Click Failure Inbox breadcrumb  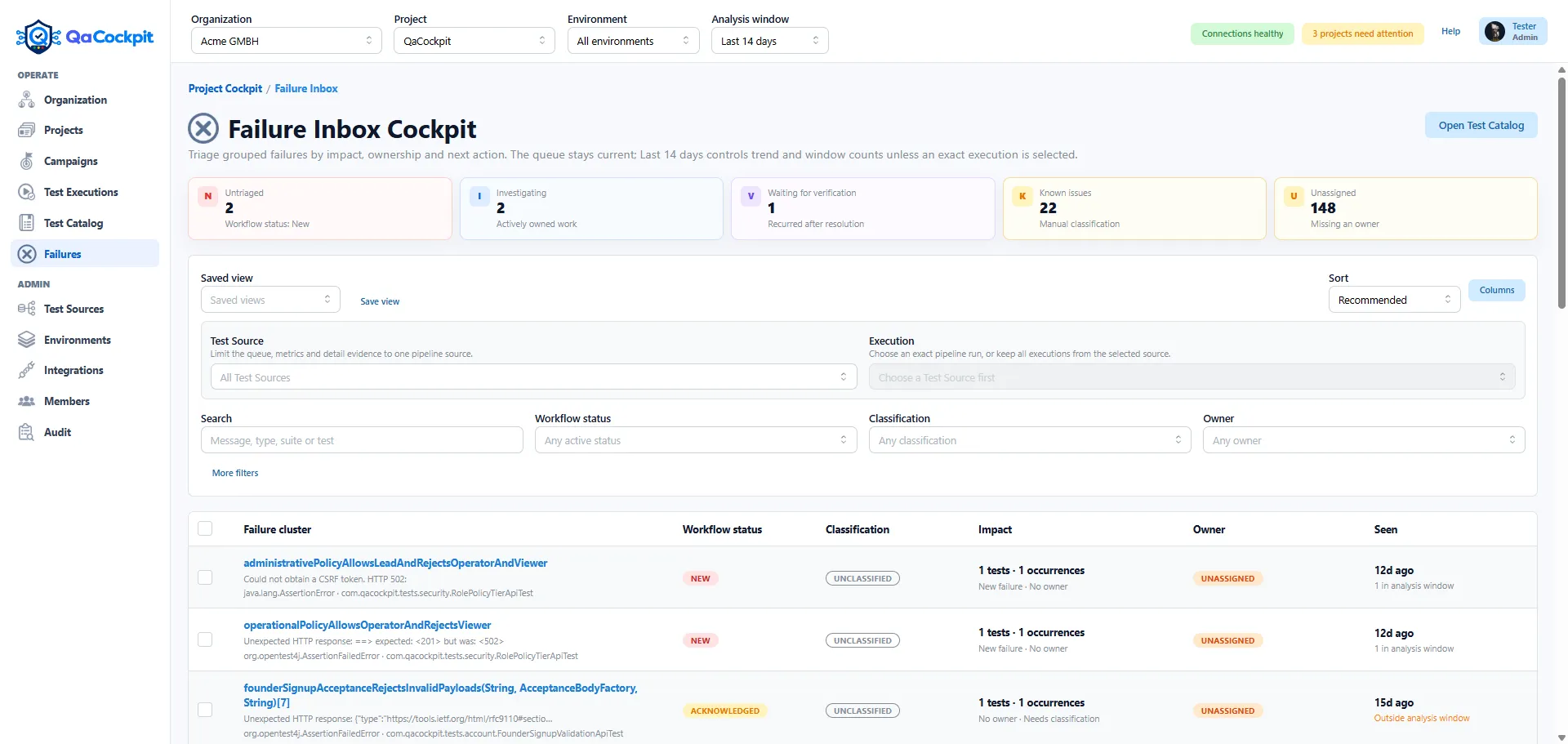(x=306, y=88)
